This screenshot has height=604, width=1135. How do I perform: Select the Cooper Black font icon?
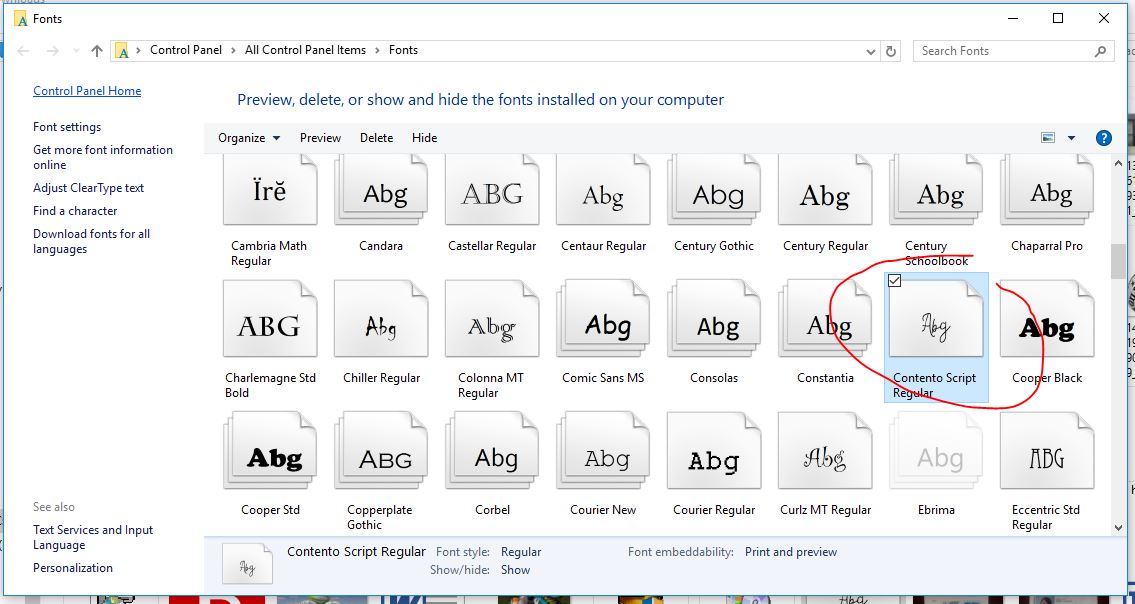[x=1047, y=319]
